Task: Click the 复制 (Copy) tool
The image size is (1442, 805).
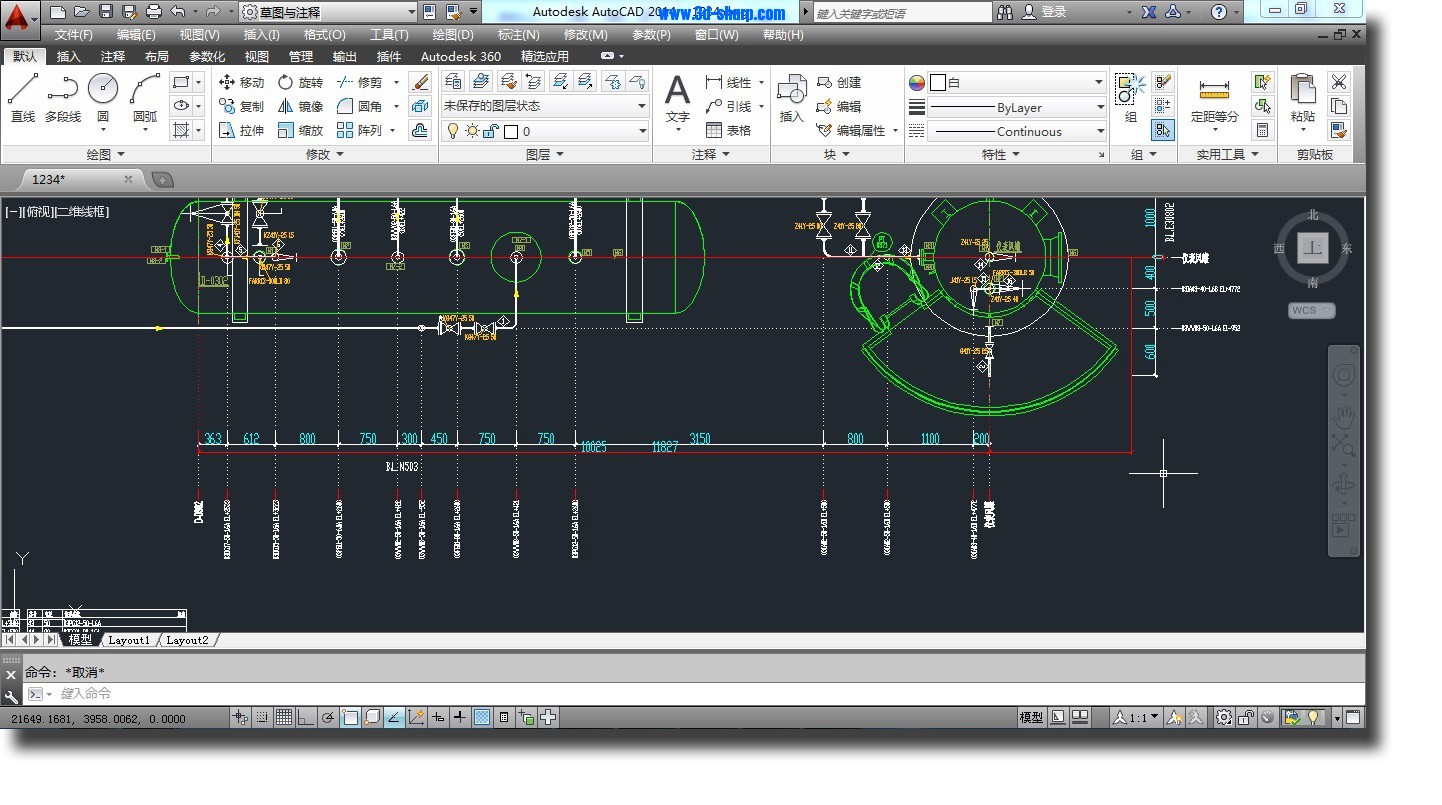Action: pyautogui.click(x=241, y=106)
